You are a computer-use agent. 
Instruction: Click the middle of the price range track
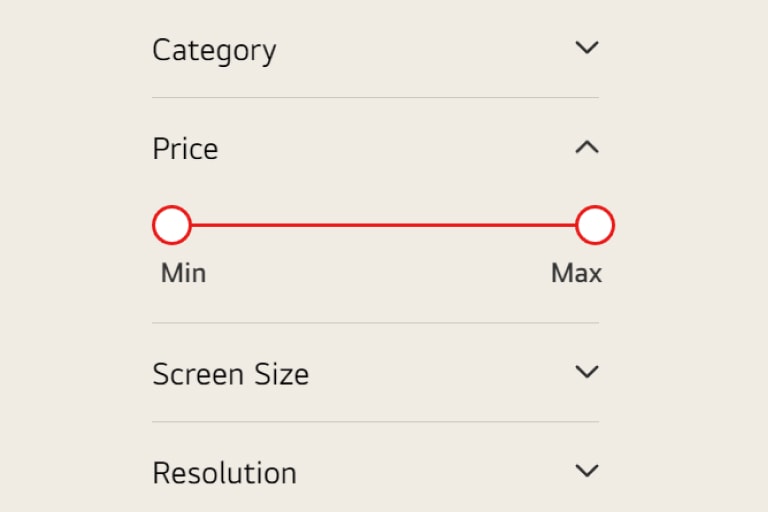(383, 225)
